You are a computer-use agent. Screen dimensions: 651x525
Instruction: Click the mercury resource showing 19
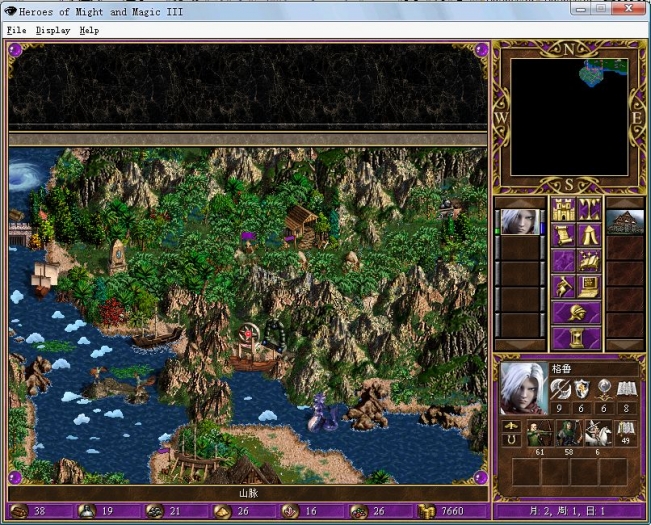97,511
